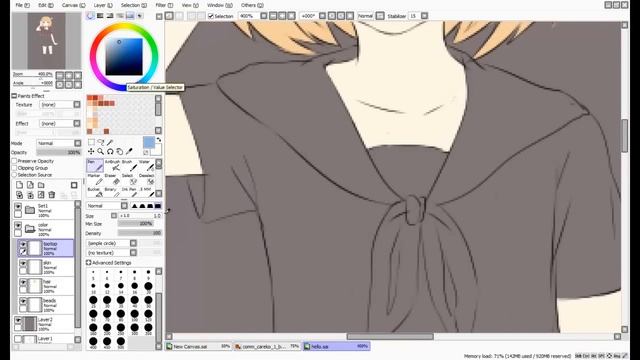The width and height of the screenshot is (640, 360).
Task: Select the Water brush tool
Action: tap(146, 165)
